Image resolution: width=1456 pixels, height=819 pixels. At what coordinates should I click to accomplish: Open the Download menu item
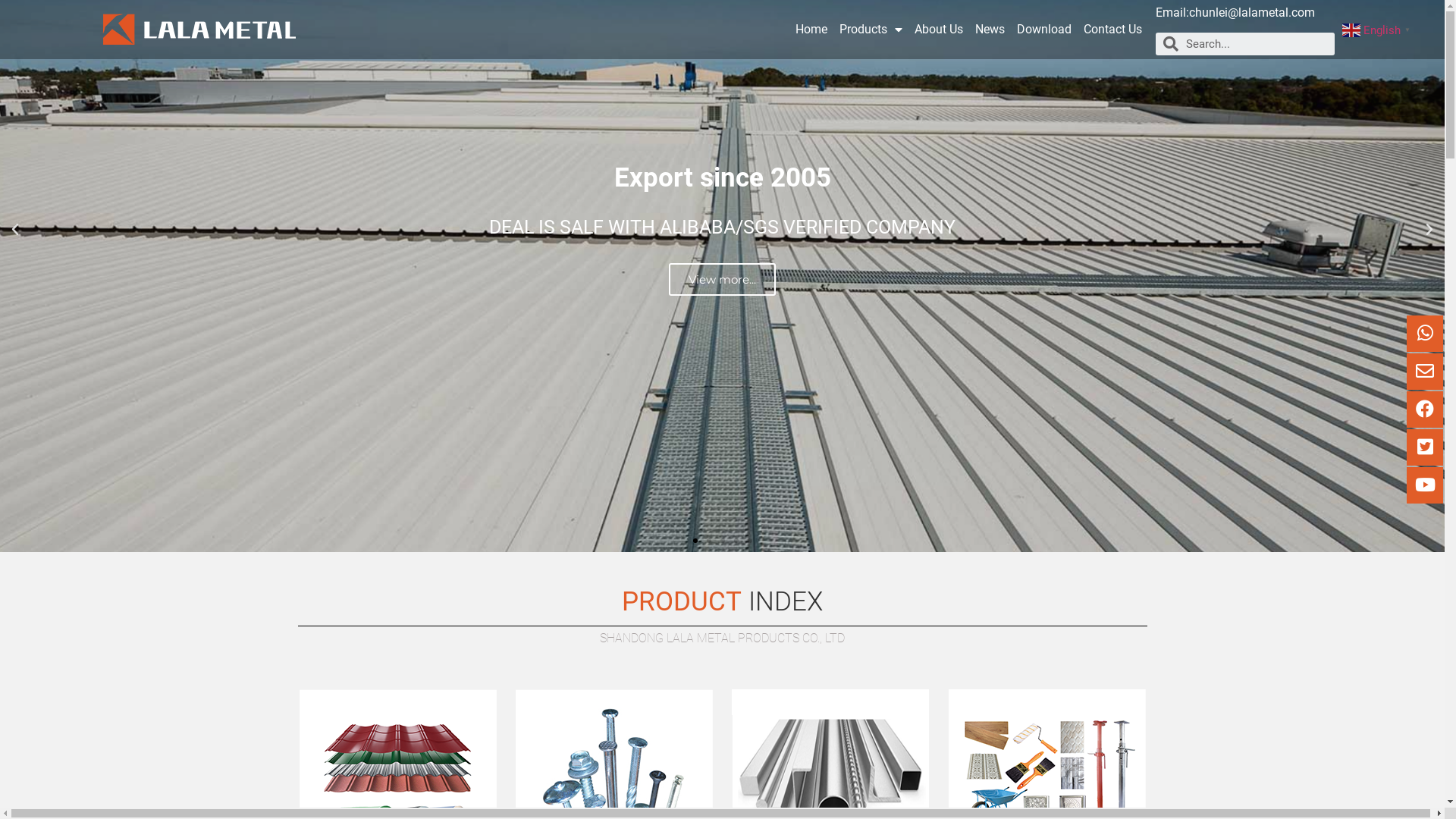coord(1043,30)
